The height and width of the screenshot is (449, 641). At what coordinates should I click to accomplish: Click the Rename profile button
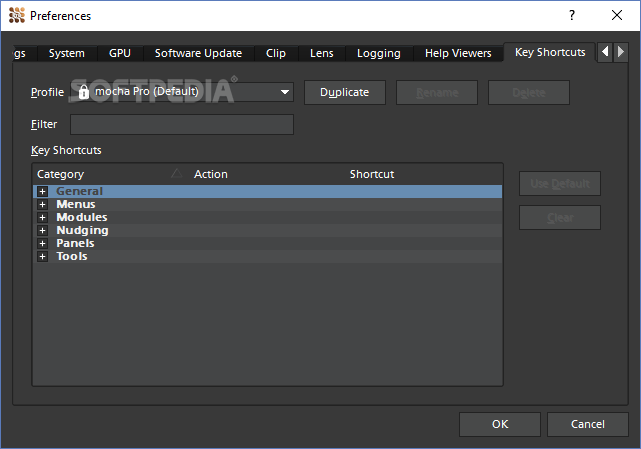click(437, 92)
